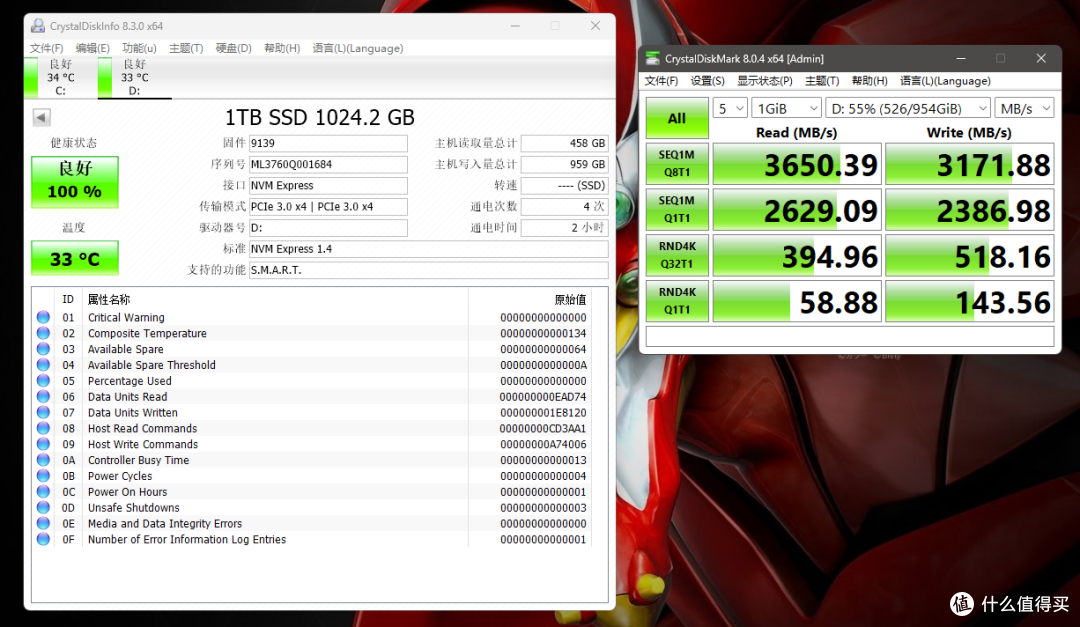1080x627 pixels.
Task: Run the SEQ1M Q8T1 benchmark
Action: point(677,163)
